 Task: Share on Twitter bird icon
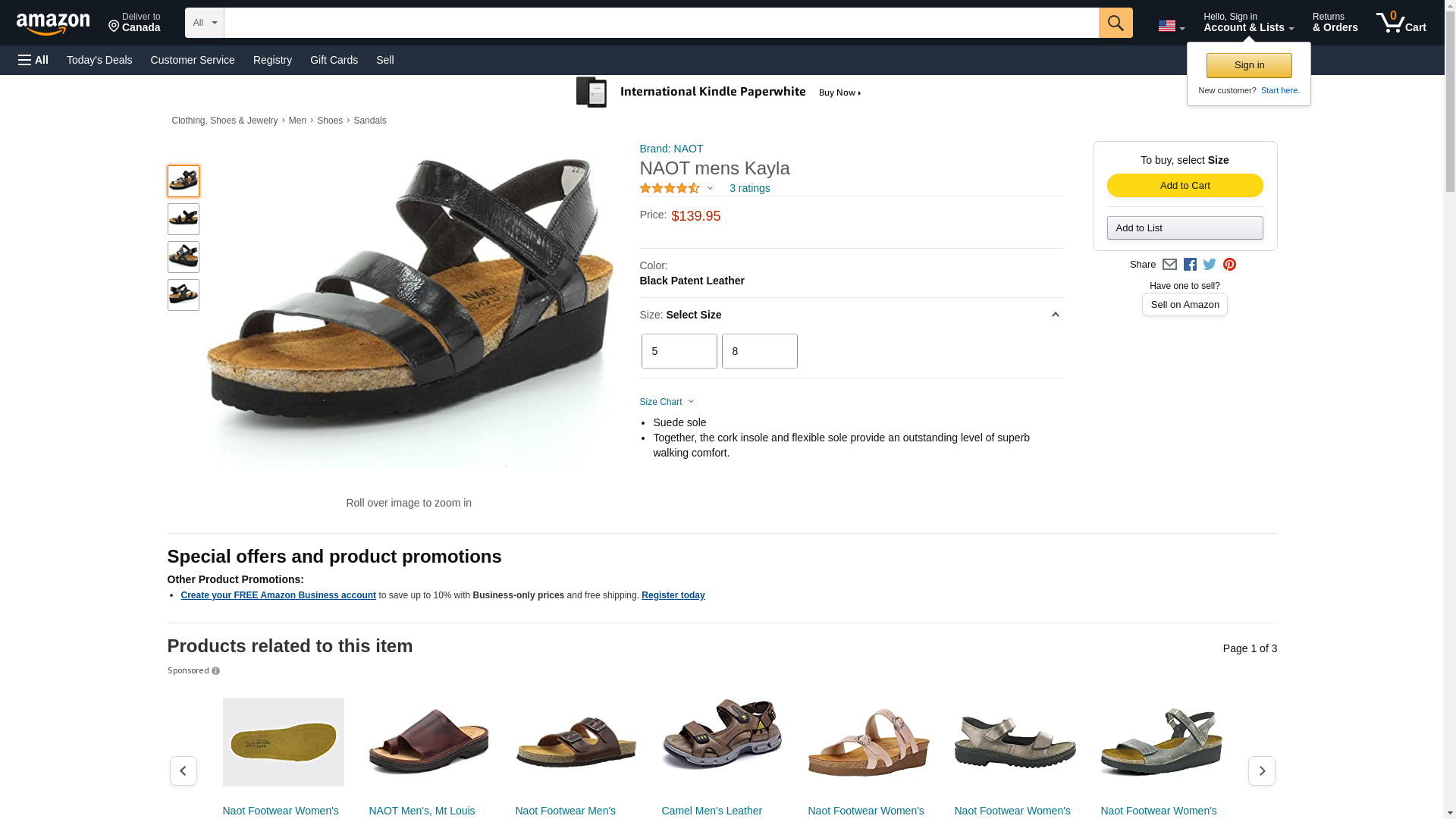click(1210, 265)
